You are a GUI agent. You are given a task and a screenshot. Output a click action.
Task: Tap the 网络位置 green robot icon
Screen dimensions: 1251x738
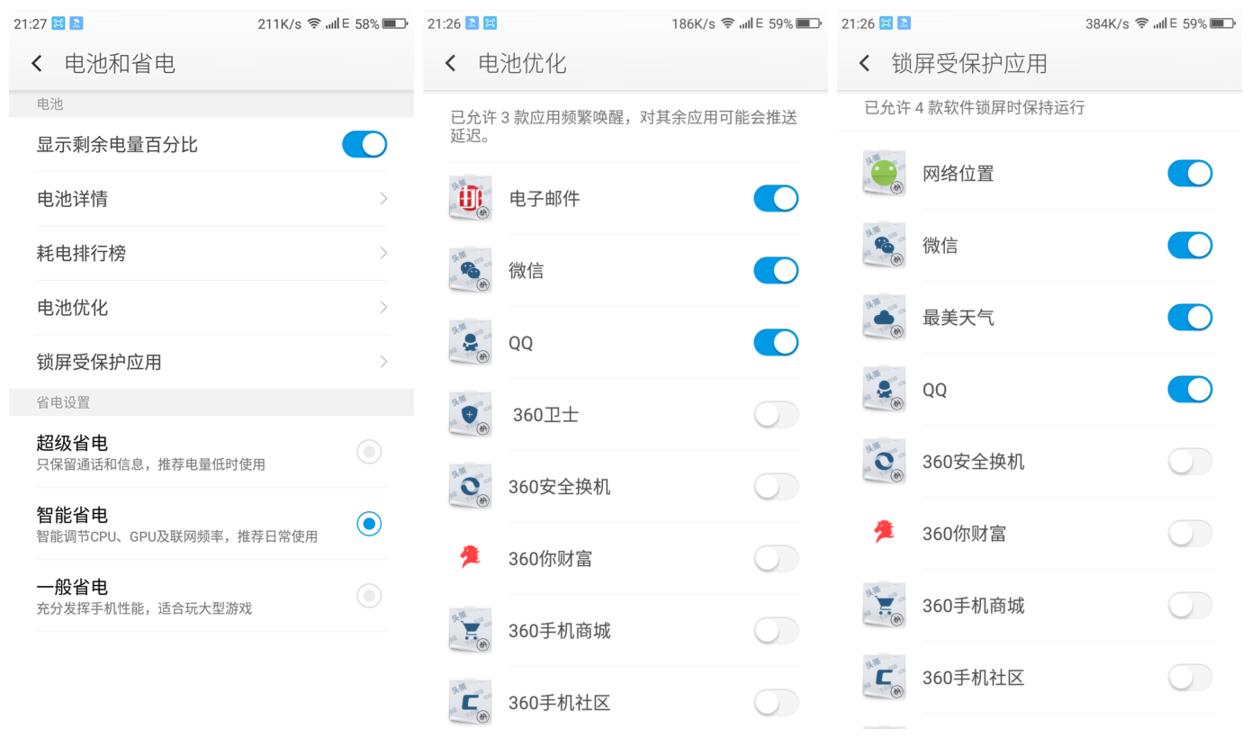tap(884, 172)
